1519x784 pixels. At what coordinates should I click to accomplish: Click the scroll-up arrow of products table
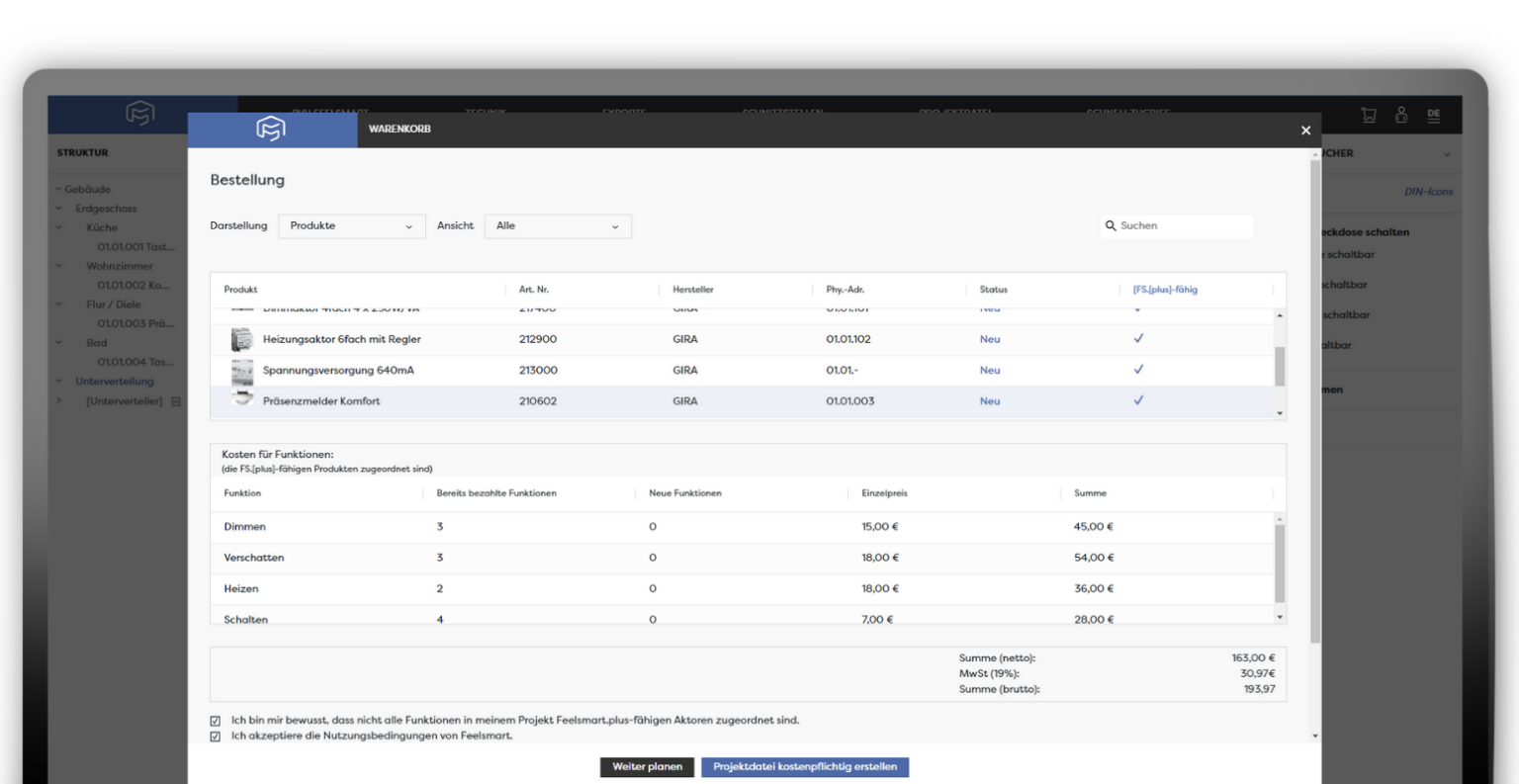(1280, 315)
